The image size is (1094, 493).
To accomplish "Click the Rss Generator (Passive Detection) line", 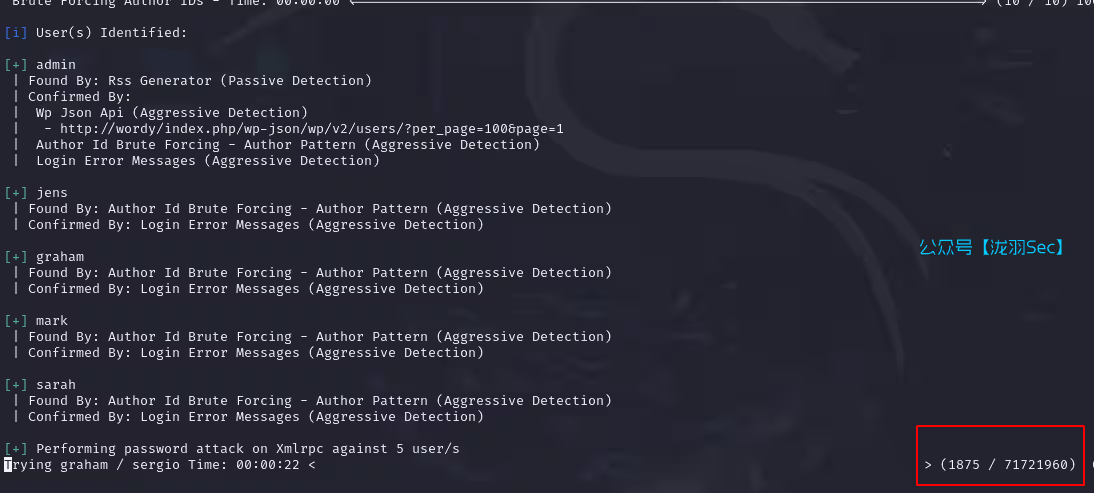I will click(200, 81).
